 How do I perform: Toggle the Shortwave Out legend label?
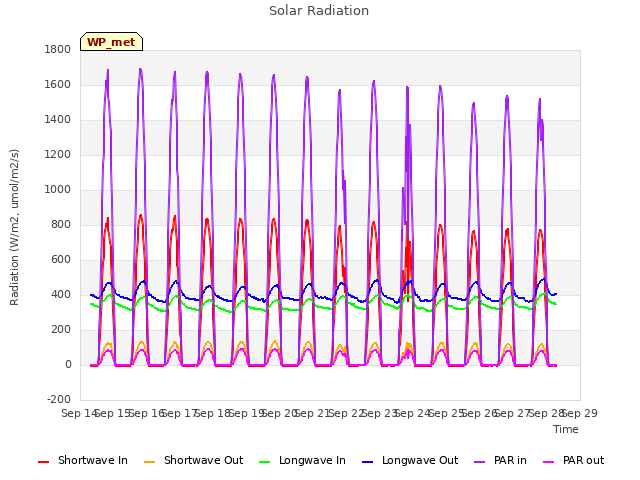coord(203,460)
